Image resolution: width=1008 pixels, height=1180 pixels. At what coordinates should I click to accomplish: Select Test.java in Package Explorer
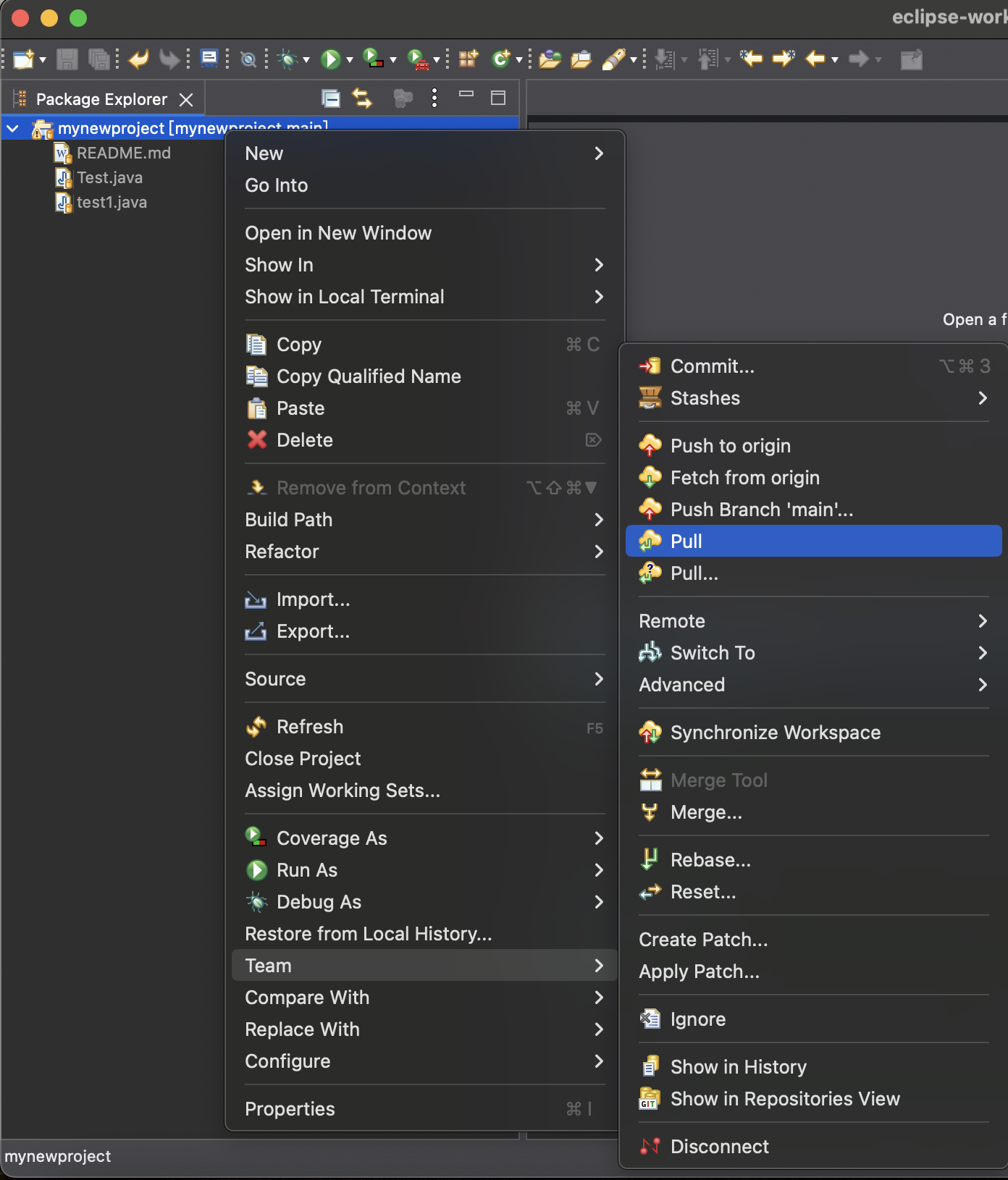pyautogui.click(x=110, y=178)
